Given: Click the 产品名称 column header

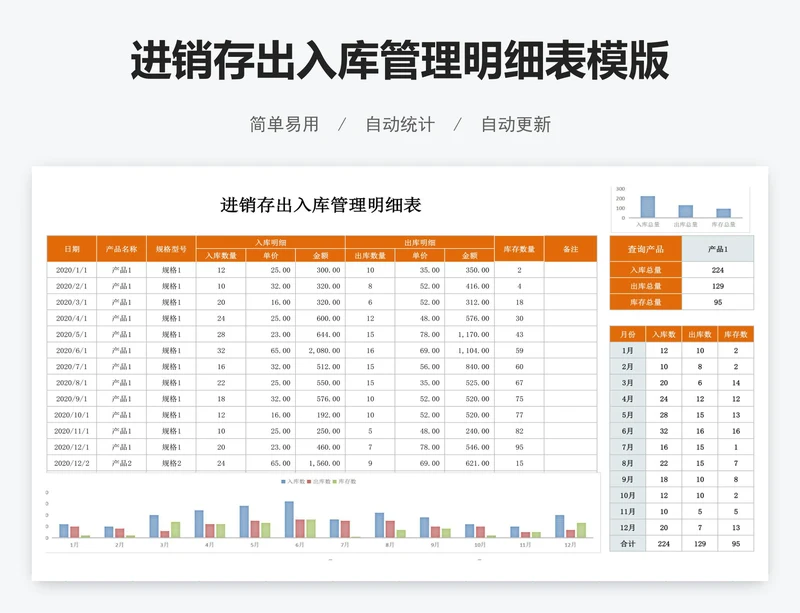Looking at the screenshot, I should click(x=122, y=249).
